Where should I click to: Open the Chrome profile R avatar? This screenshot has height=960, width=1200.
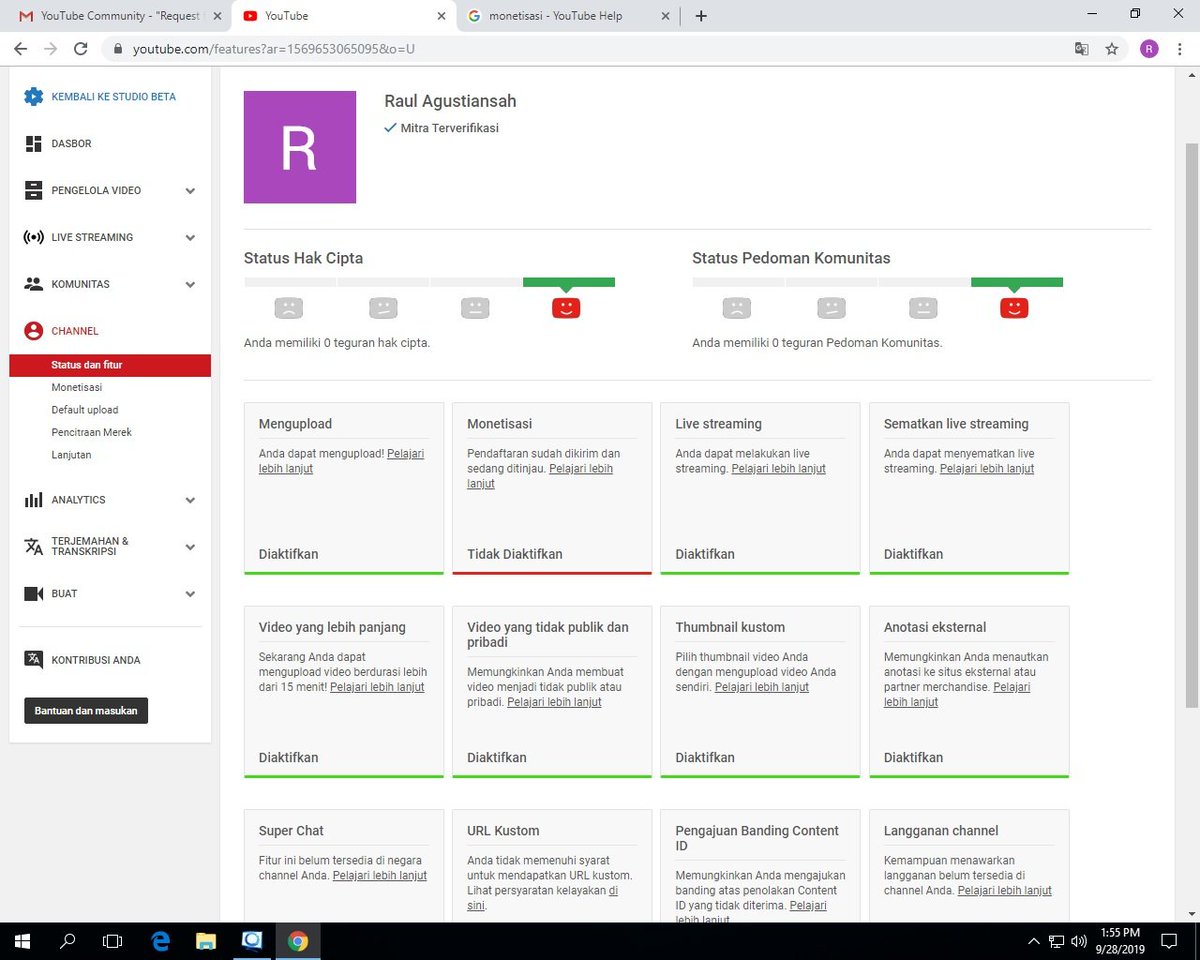[1149, 48]
